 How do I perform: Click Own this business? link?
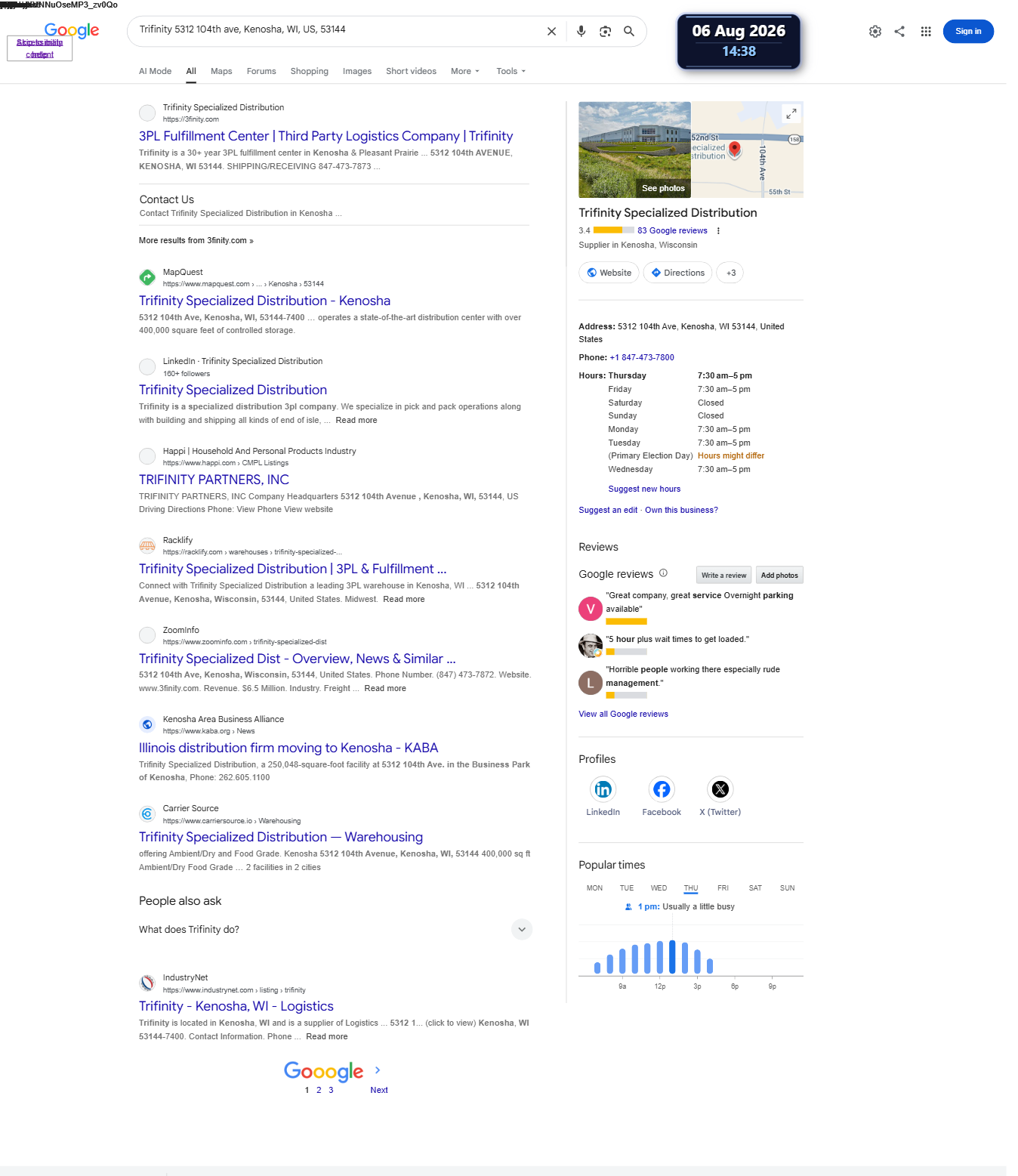pos(681,511)
